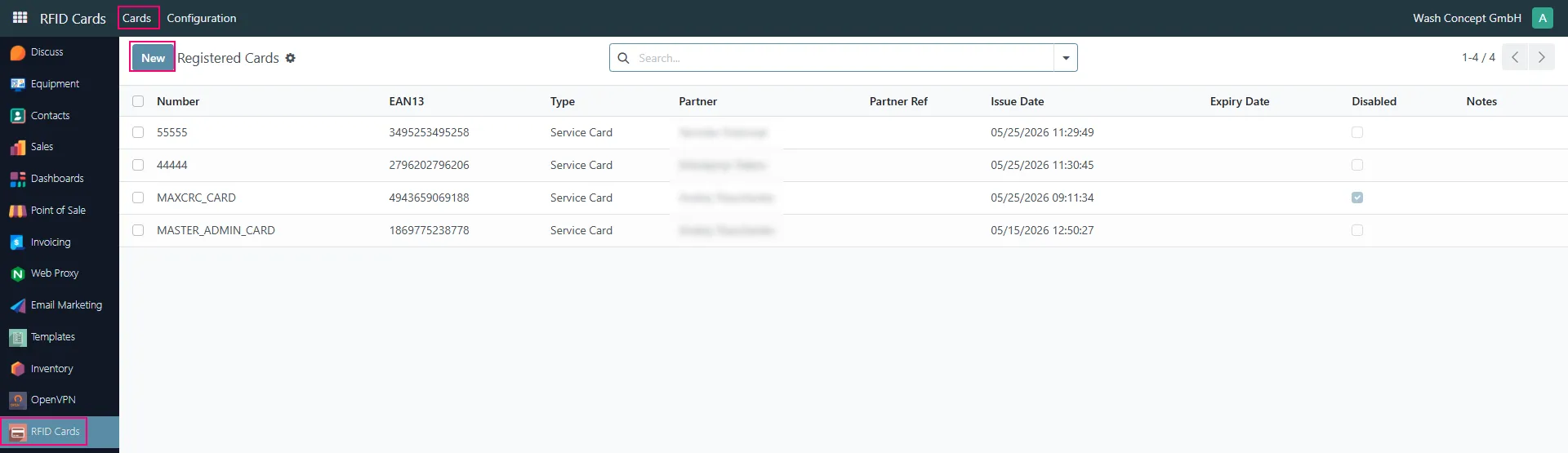
Task: Click the RFID Cards app title
Action: [x=73, y=18]
